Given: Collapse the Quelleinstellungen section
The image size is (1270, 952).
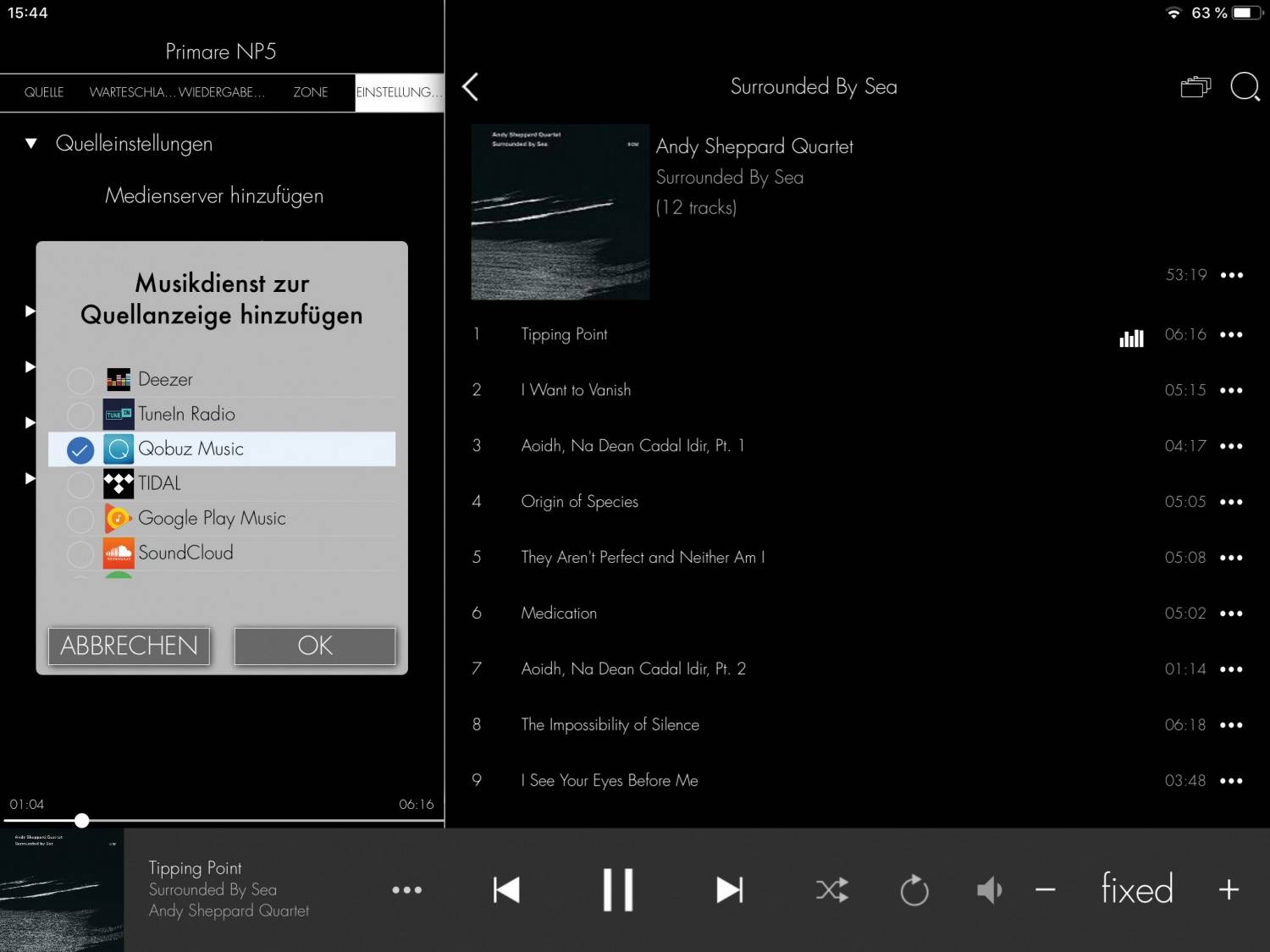Looking at the screenshot, I should (x=31, y=144).
